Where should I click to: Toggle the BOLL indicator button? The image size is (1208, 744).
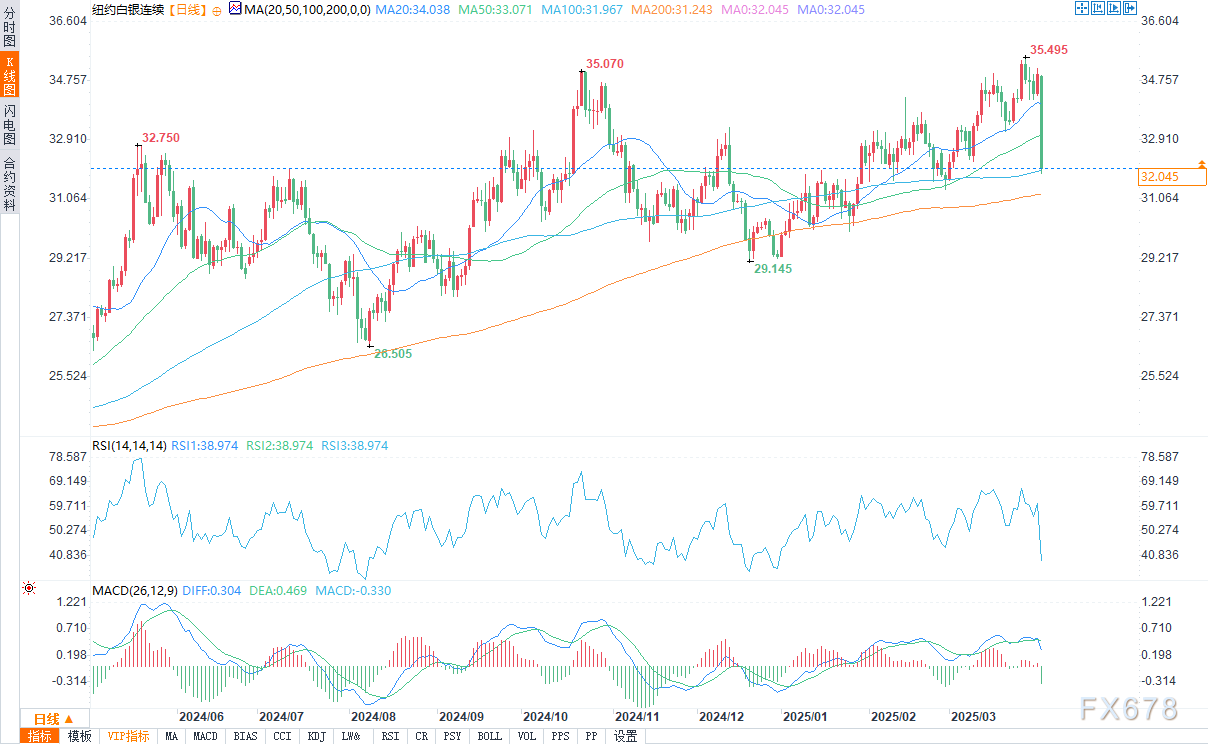click(489, 736)
